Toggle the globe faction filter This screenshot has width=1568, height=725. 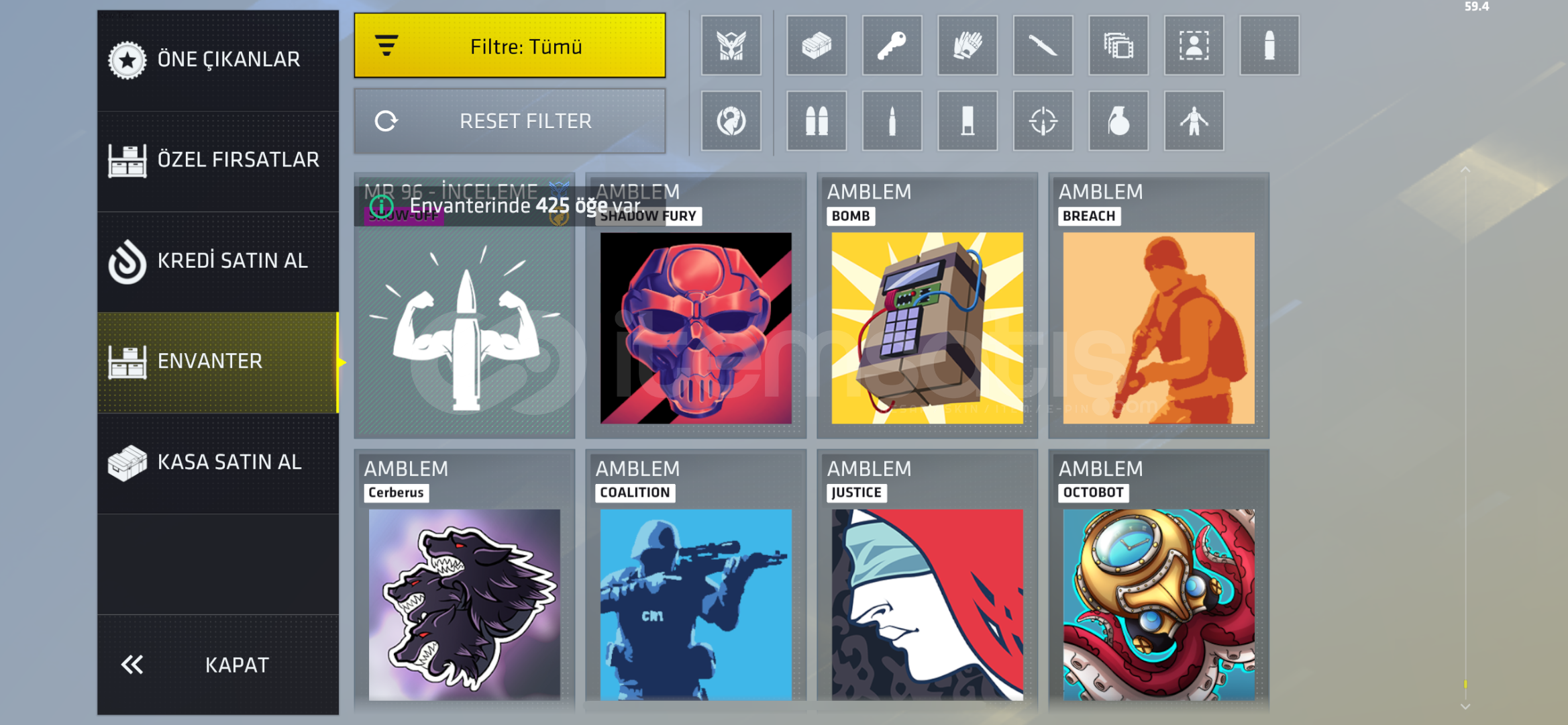[x=731, y=121]
